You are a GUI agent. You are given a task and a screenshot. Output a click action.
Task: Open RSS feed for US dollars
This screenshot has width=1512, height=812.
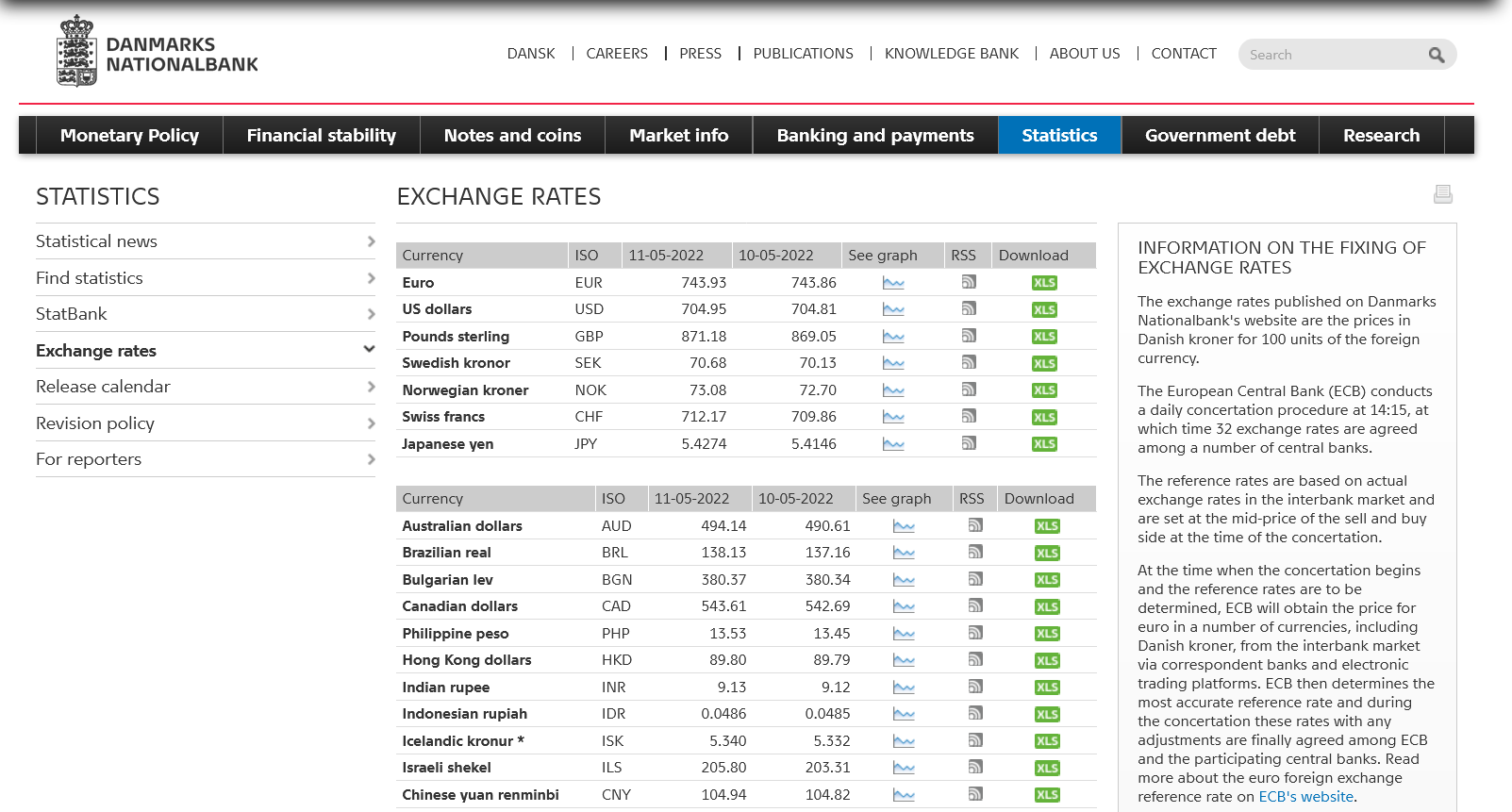point(969,308)
